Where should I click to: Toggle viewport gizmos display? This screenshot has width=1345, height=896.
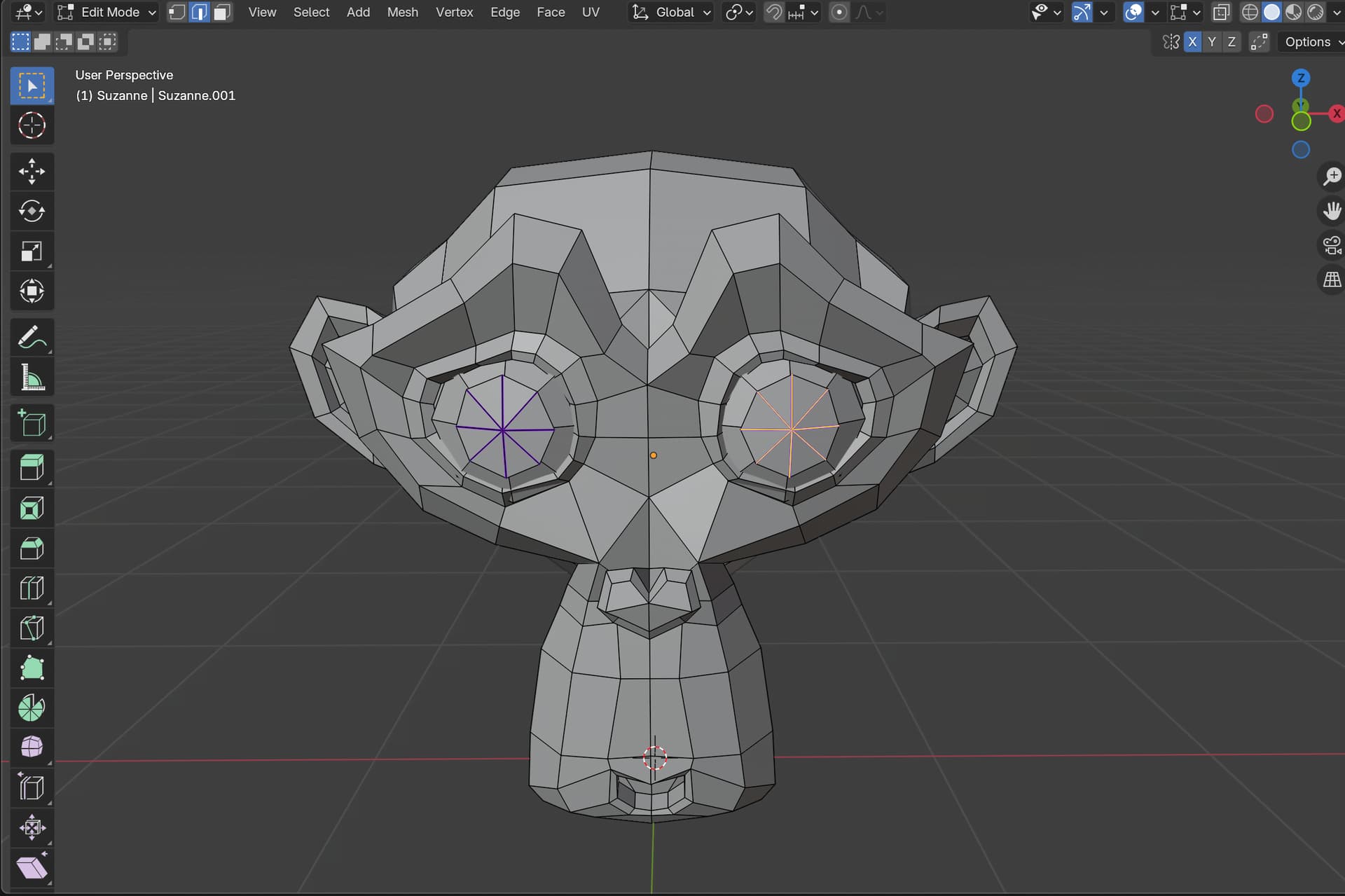[1082, 12]
